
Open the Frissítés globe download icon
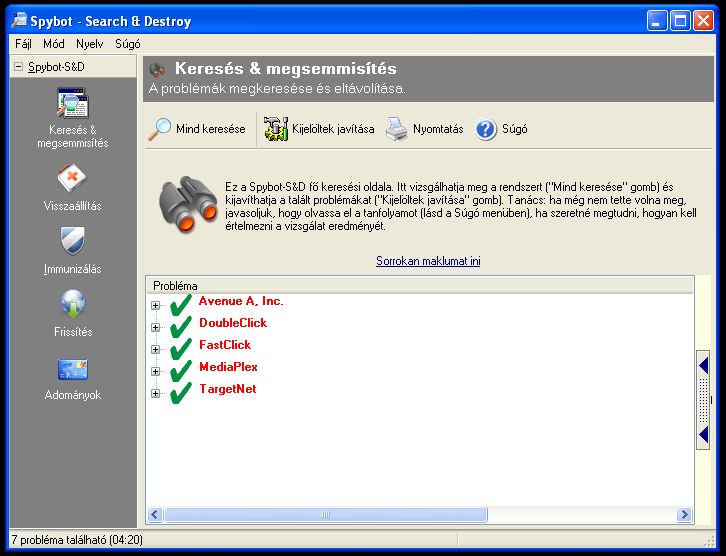73,304
